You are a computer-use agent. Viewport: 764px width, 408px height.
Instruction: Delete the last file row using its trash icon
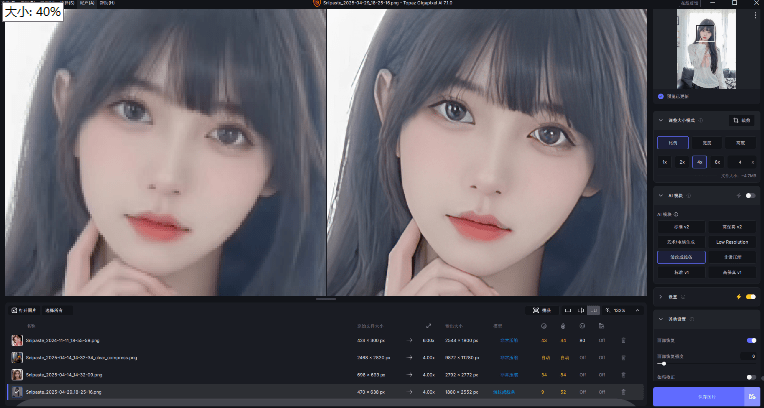[624, 390]
